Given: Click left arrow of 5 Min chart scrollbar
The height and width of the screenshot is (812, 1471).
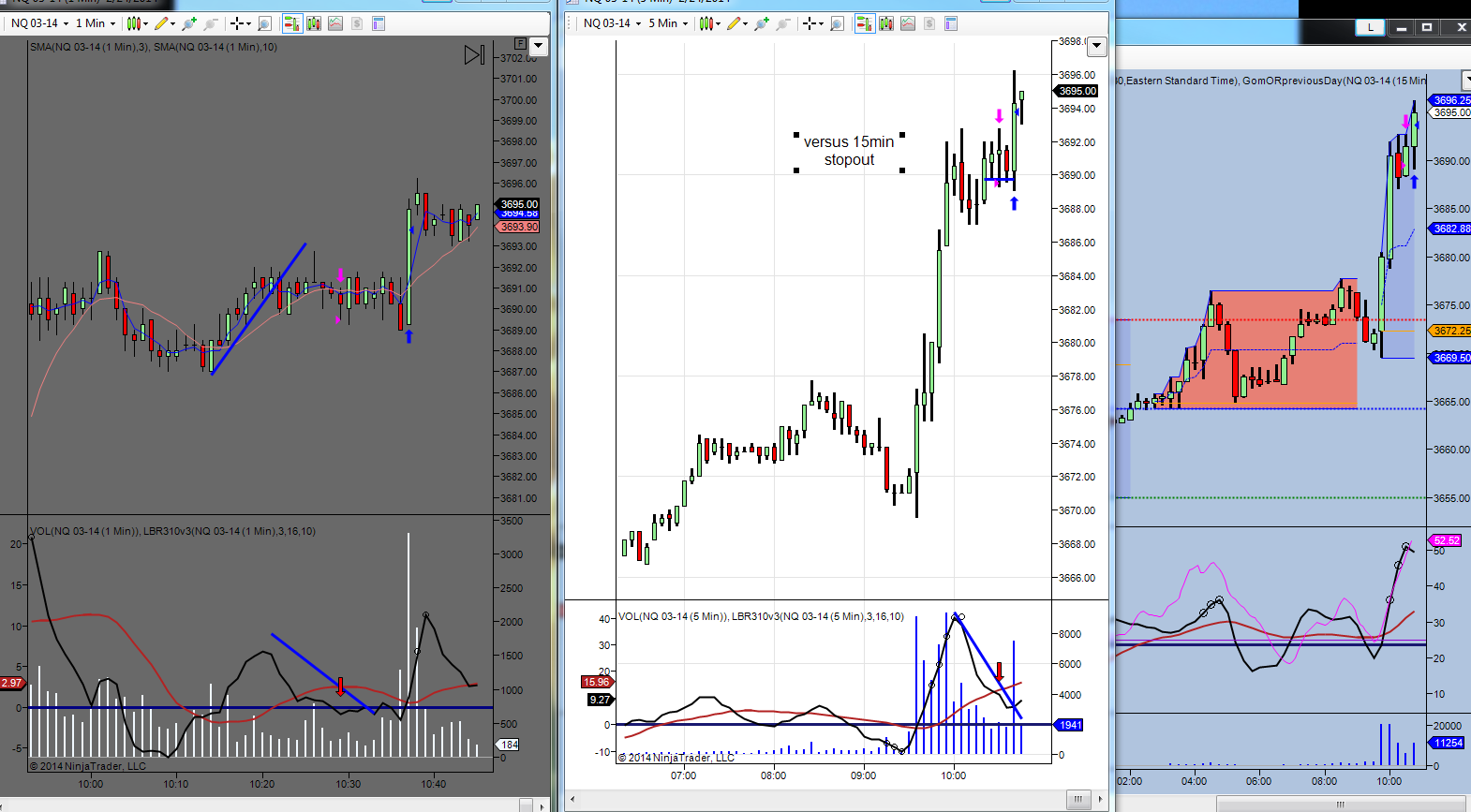Looking at the screenshot, I should 572,799.
